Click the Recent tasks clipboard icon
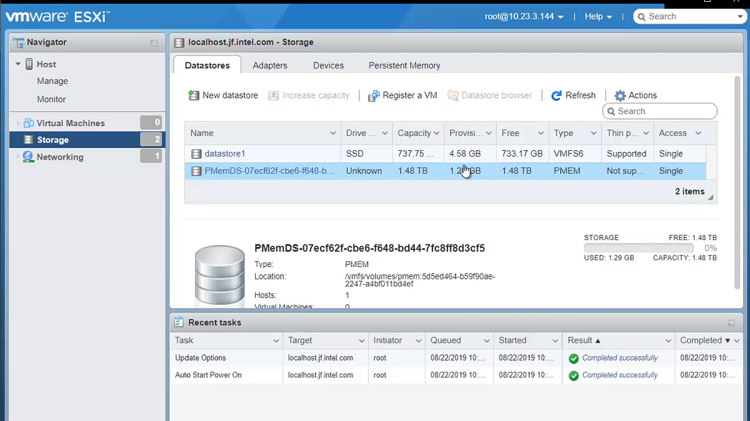This screenshot has width=750, height=421. pyautogui.click(x=179, y=322)
